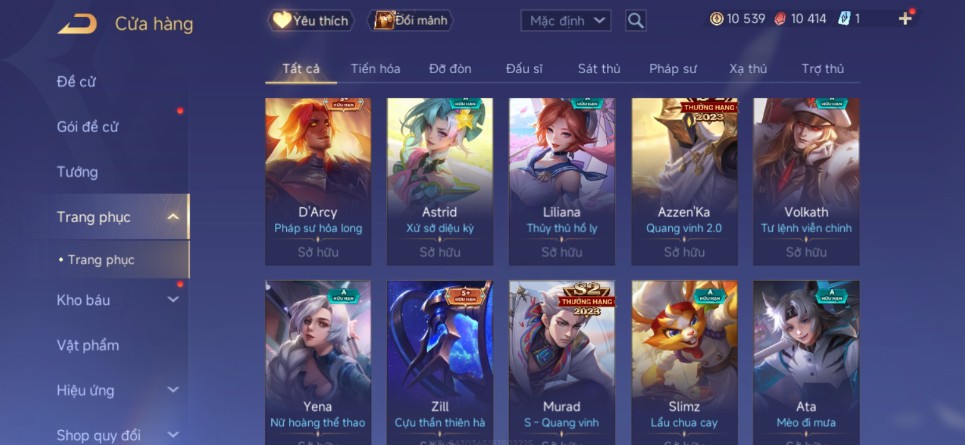Image resolution: width=965 pixels, height=445 pixels.
Task: Open Đổi mảnh shard exchange
Action: [x=410, y=20]
